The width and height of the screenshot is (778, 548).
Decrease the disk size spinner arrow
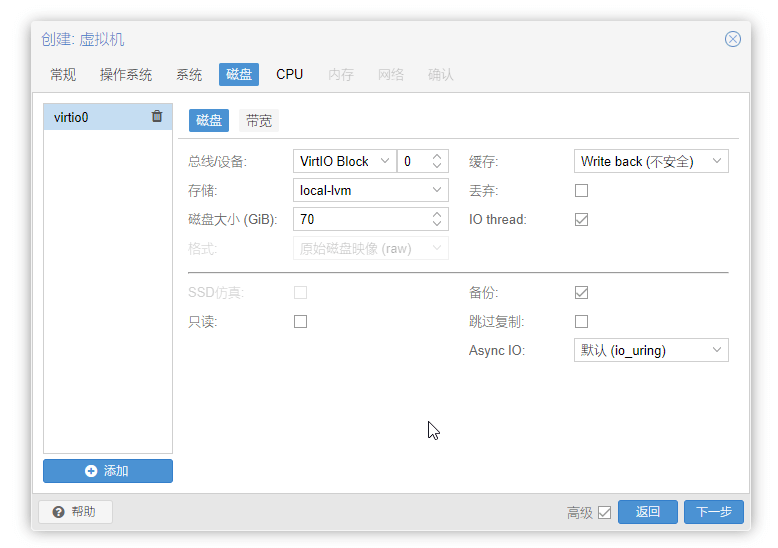437,224
